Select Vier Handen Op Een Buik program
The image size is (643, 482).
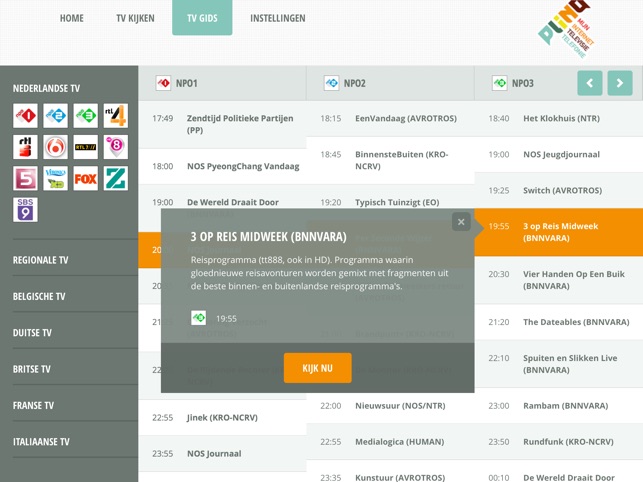[559, 280]
